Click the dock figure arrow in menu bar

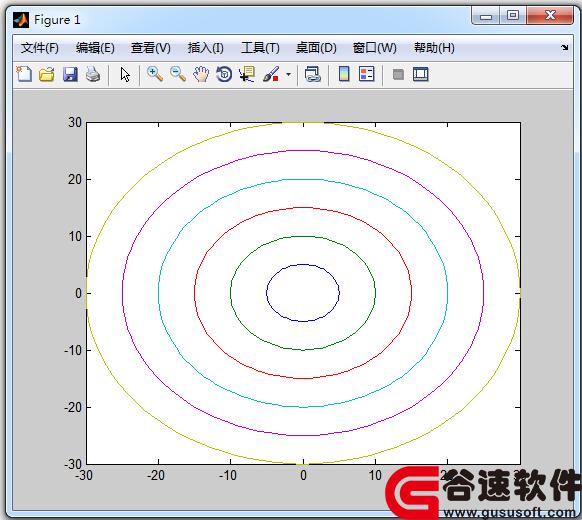(565, 48)
